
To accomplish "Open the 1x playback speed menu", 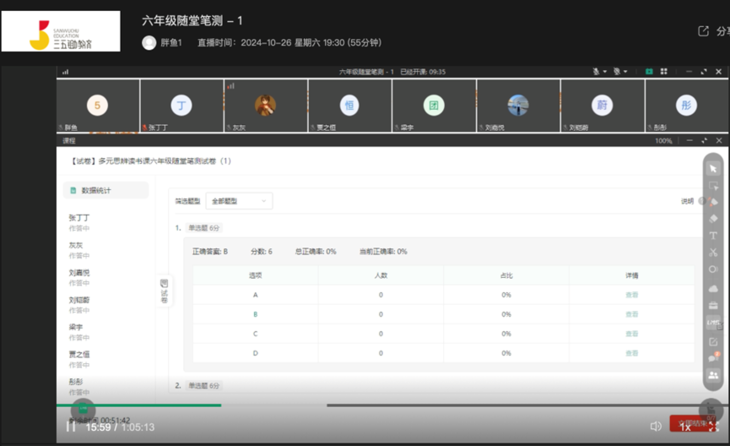I will [685, 426].
